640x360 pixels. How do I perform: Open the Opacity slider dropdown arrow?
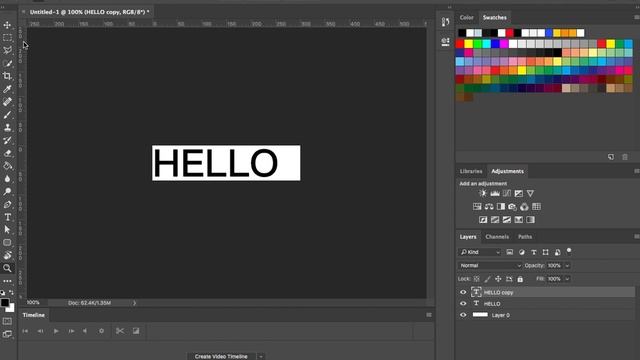pos(567,266)
